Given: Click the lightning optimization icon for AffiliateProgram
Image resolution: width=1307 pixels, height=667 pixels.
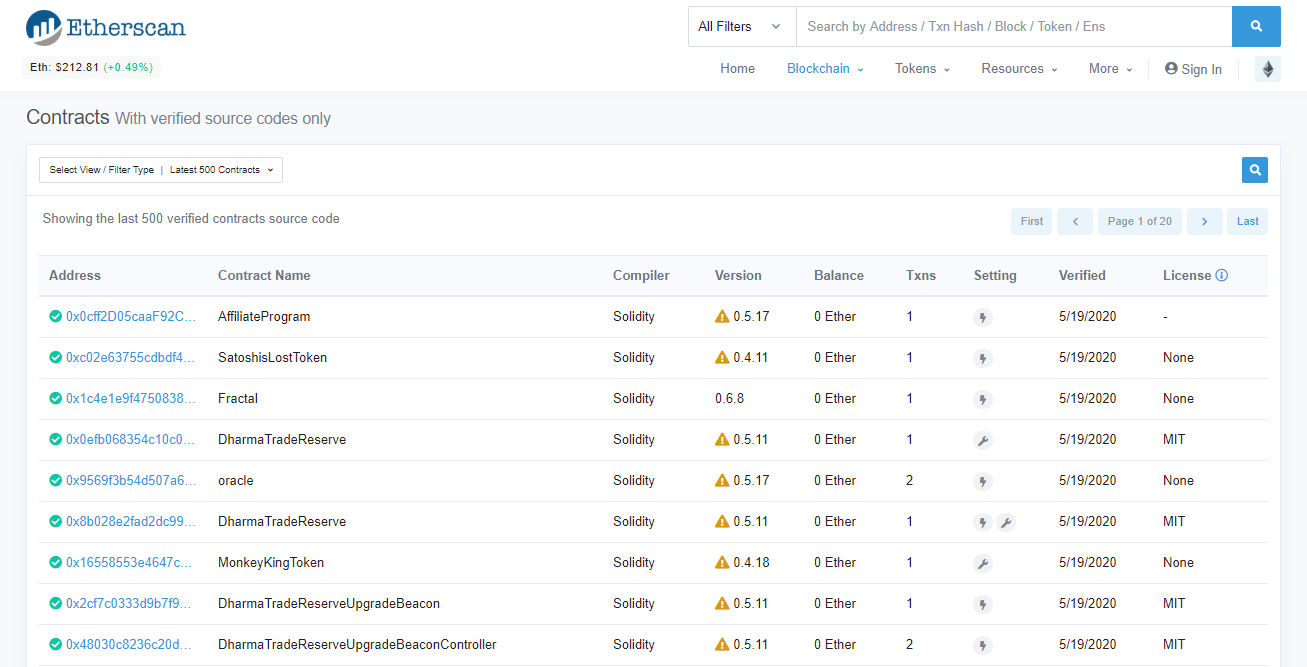Looking at the screenshot, I should (983, 317).
